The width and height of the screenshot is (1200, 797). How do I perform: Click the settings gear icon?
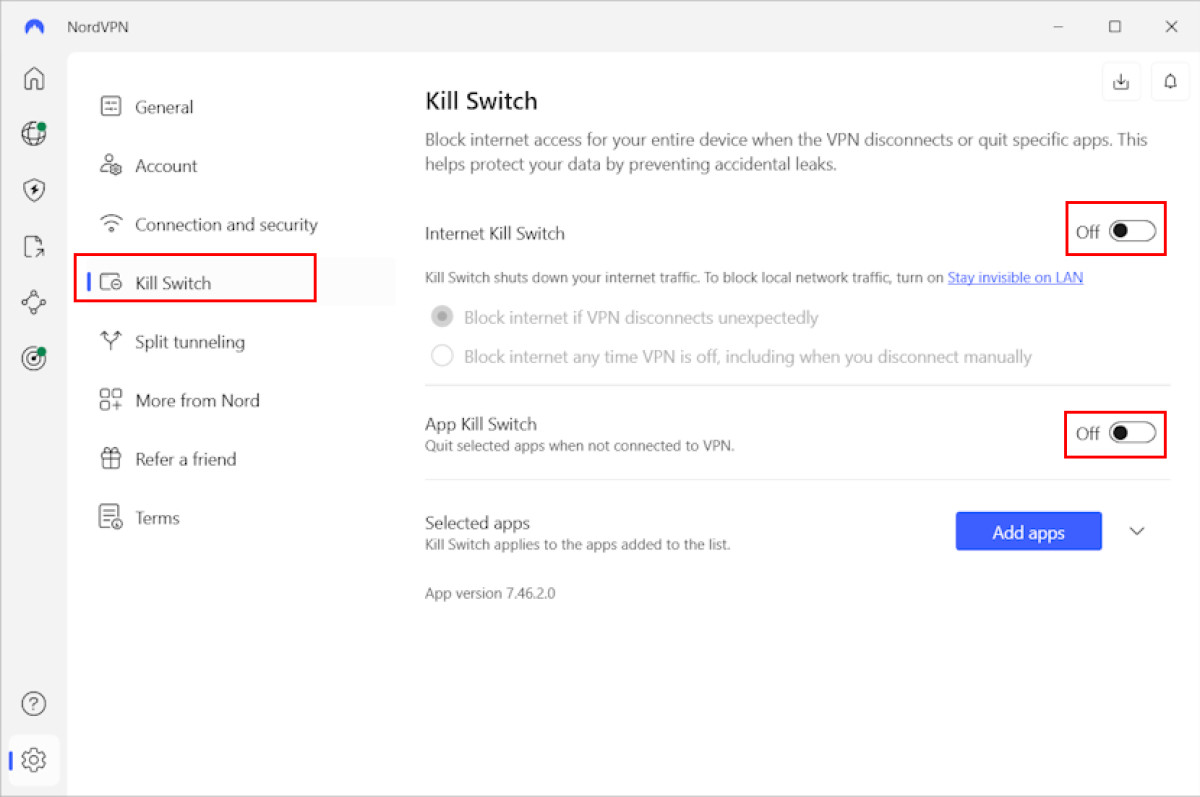(34, 760)
